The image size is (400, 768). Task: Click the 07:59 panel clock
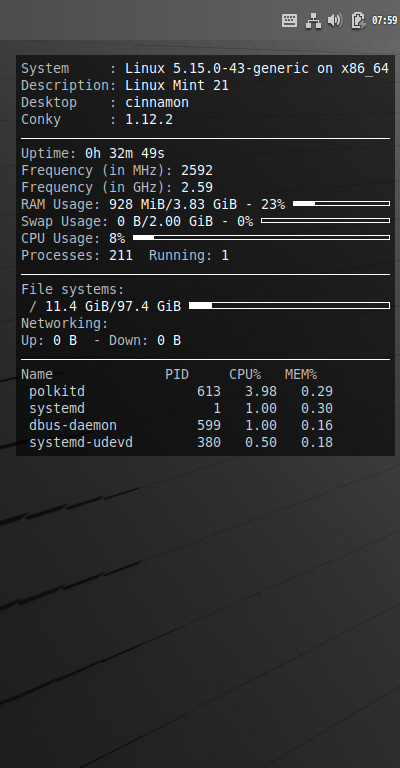tap(384, 20)
